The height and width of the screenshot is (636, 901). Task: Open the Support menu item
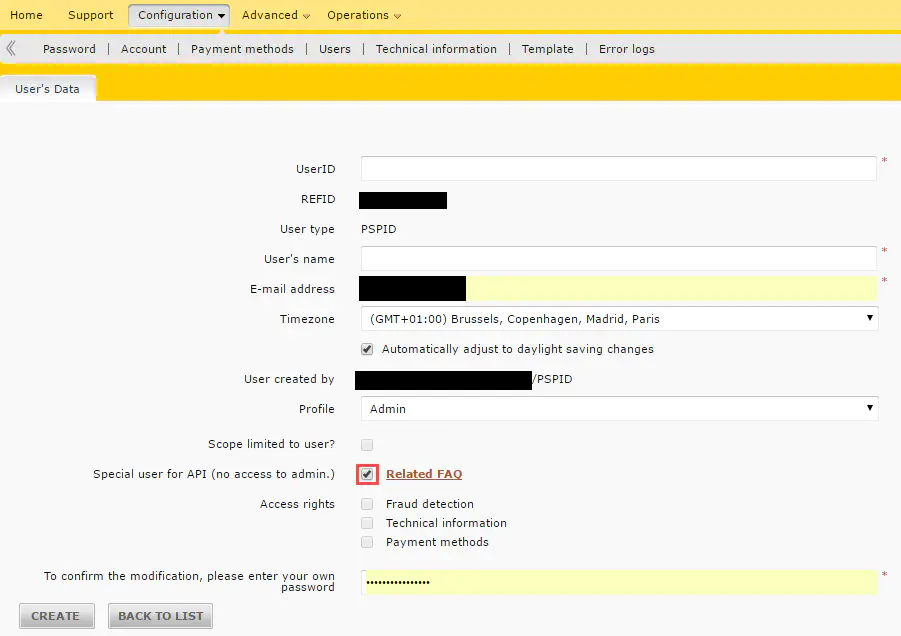[x=90, y=15]
